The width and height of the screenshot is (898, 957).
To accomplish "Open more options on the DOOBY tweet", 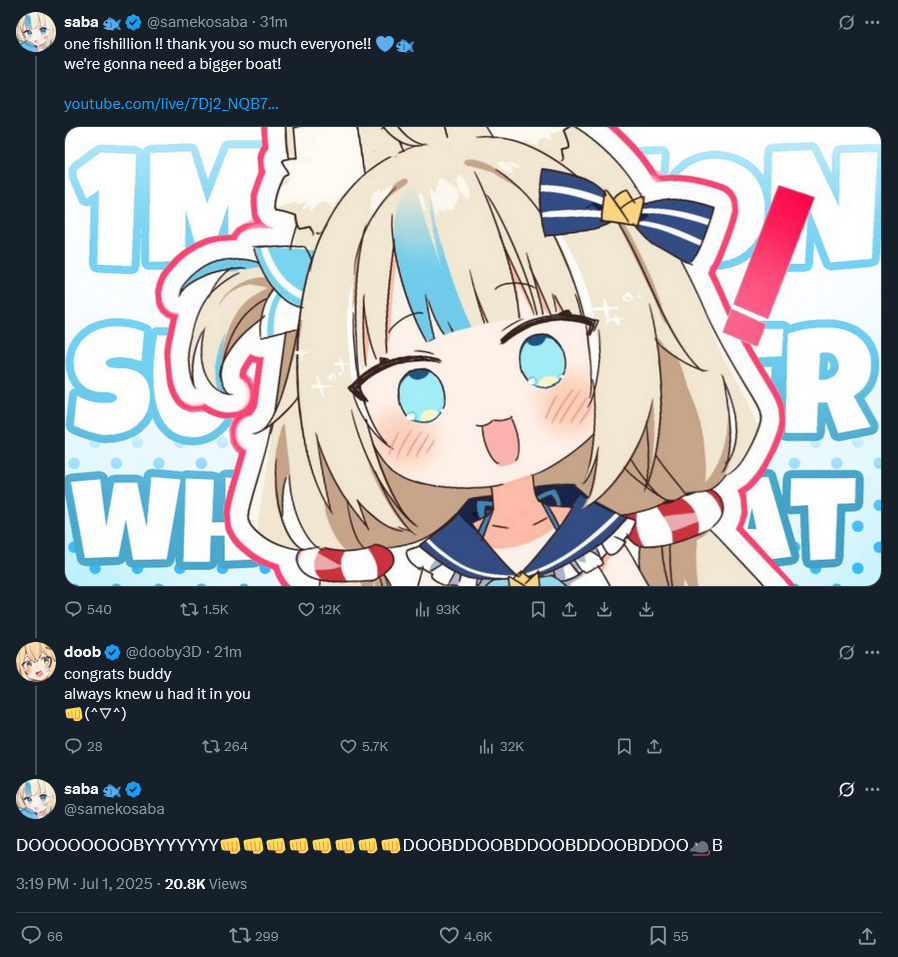I will (x=872, y=789).
